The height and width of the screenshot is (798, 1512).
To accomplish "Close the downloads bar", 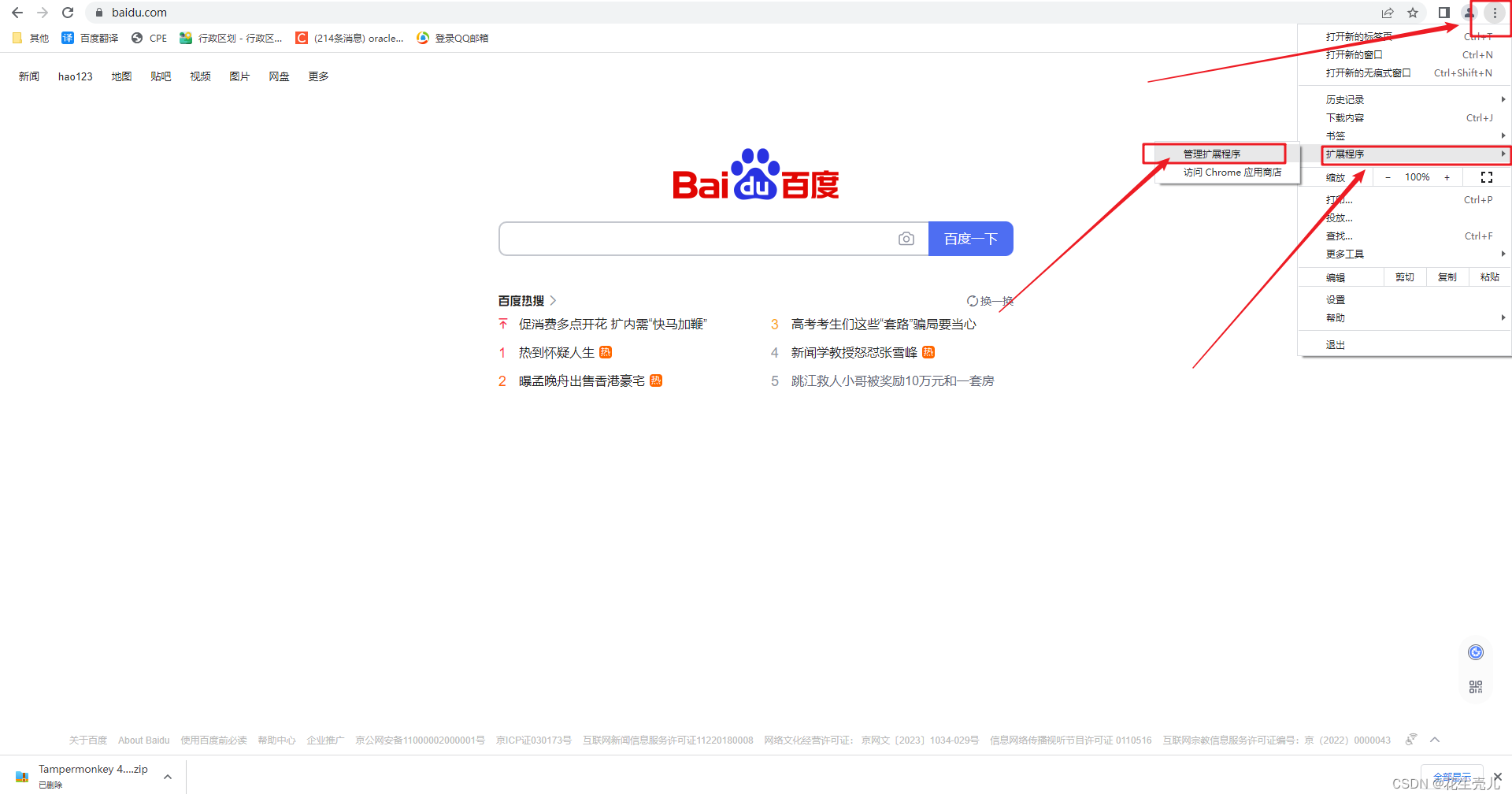I will [1497, 777].
